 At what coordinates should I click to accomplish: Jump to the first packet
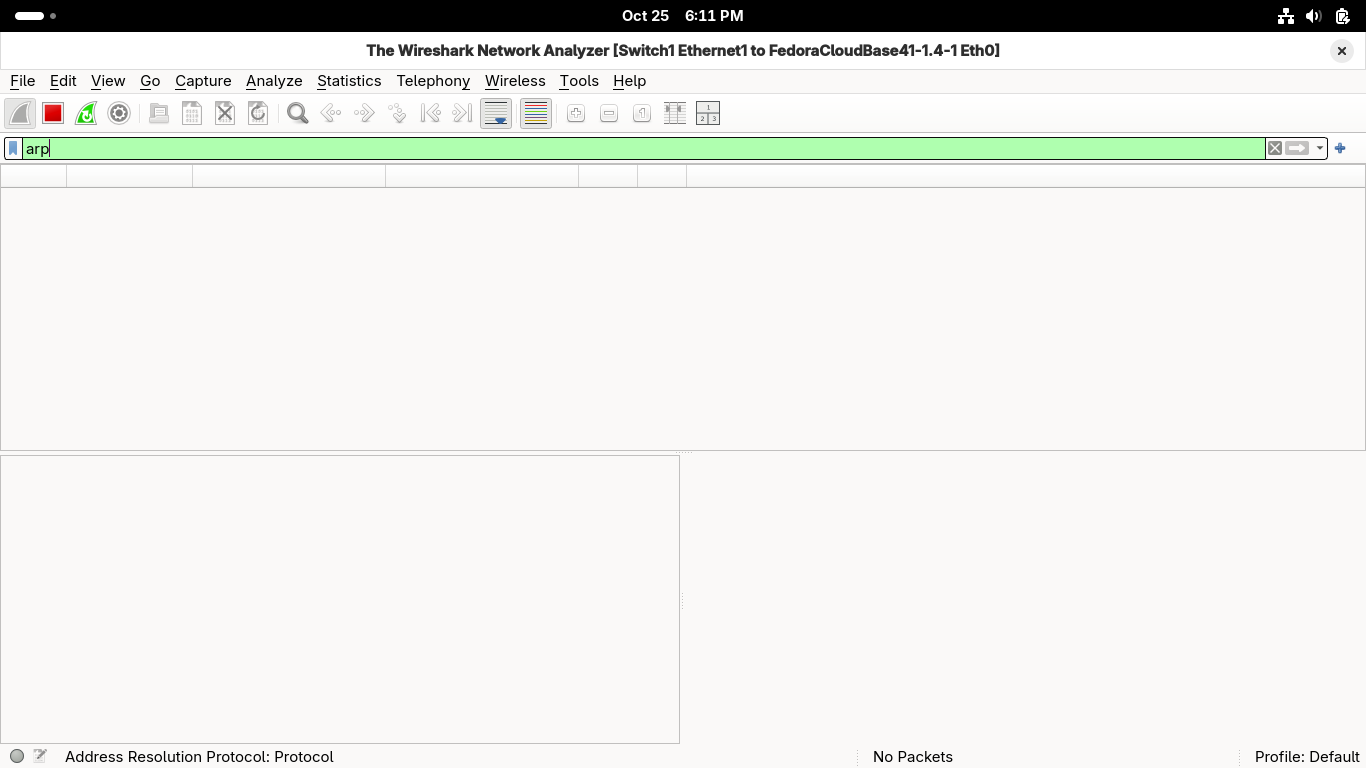(x=430, y=114)
